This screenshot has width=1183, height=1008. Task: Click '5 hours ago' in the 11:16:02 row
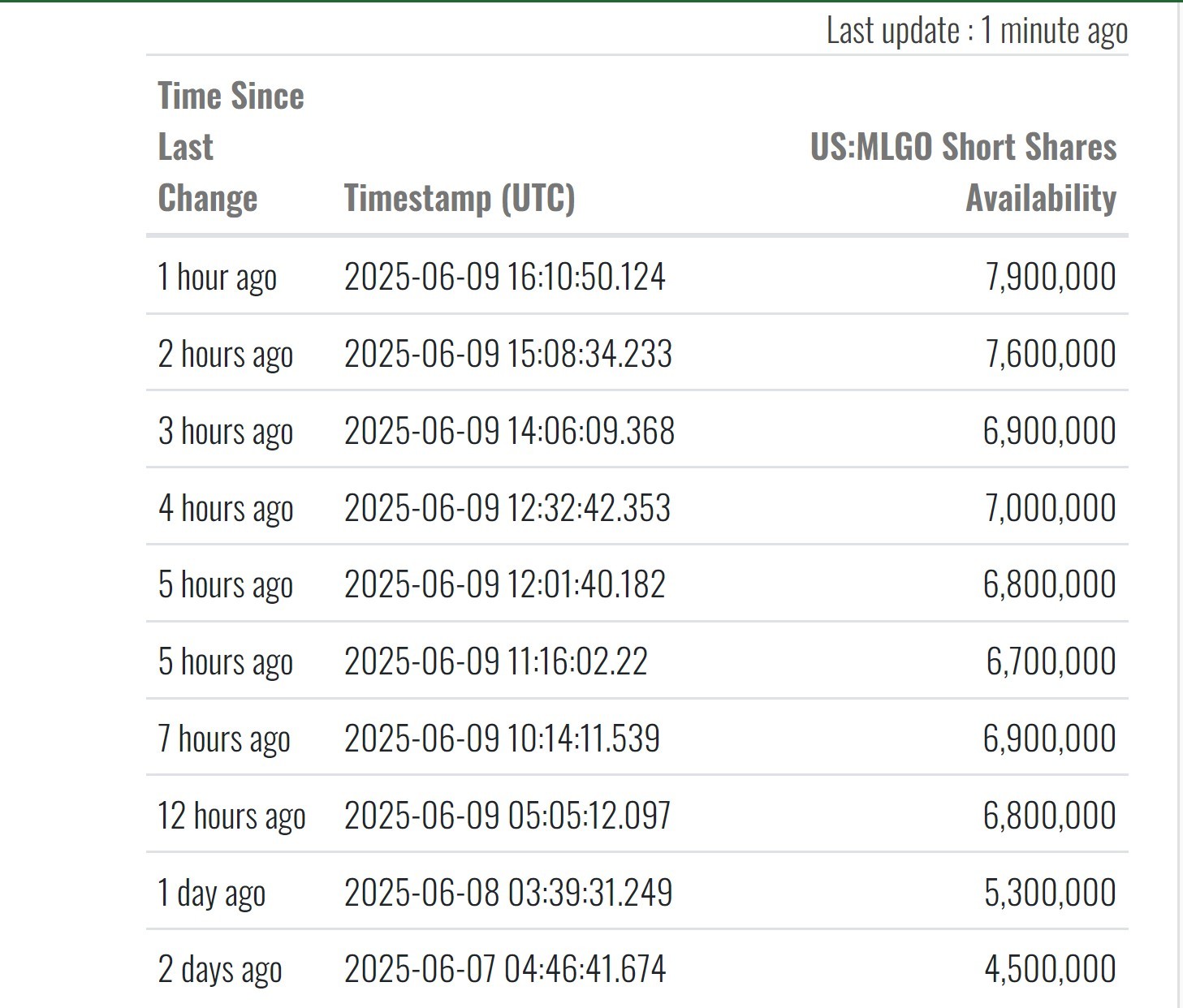point(226,662)
